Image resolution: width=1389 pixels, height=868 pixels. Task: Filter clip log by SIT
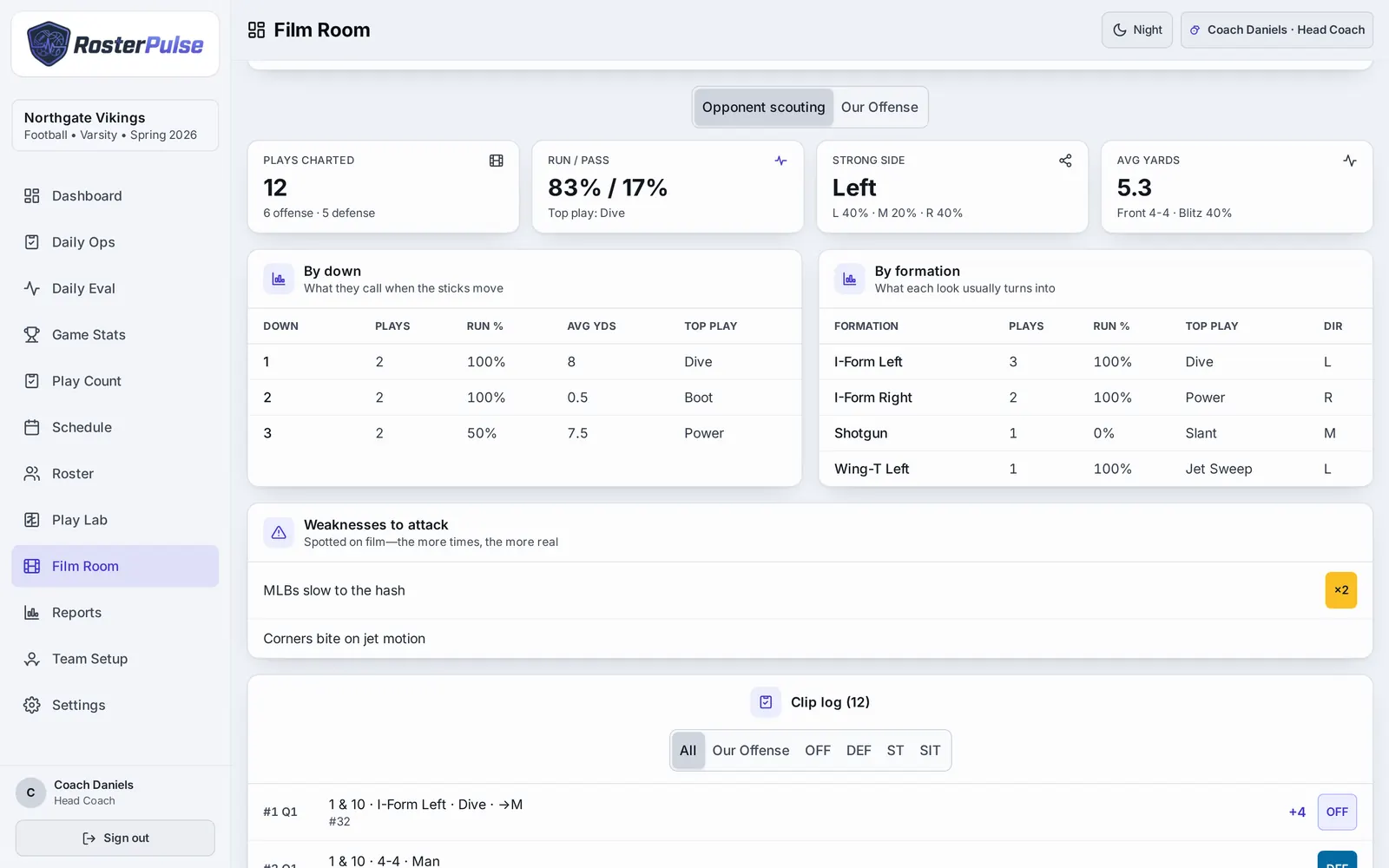pyautogui.click(x=930, y=751)
